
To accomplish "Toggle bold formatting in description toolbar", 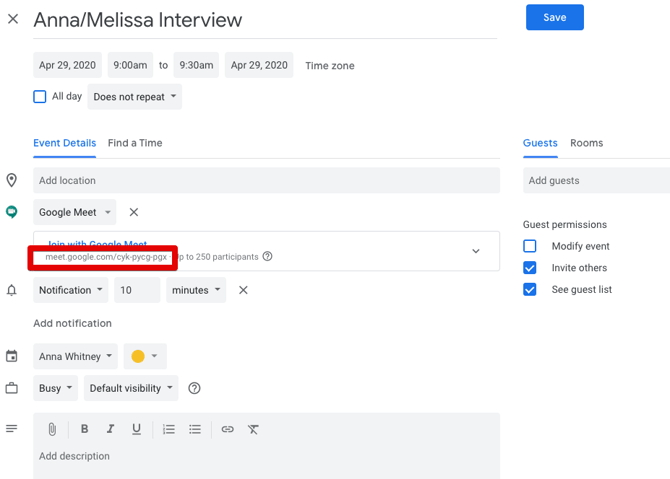I will [84, 429].
